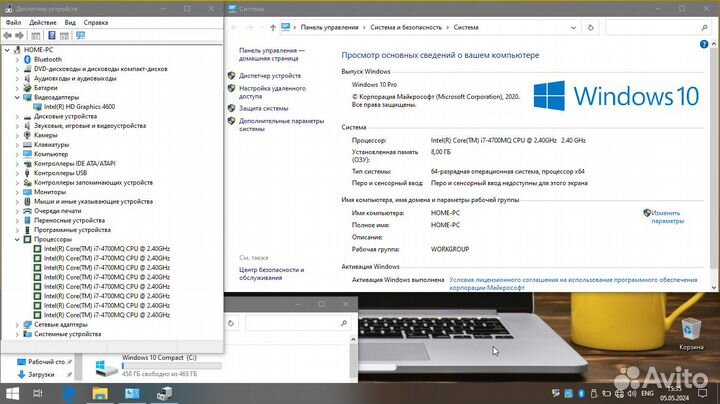
Task: Open the Справка menu
Action: coord(96,22)
